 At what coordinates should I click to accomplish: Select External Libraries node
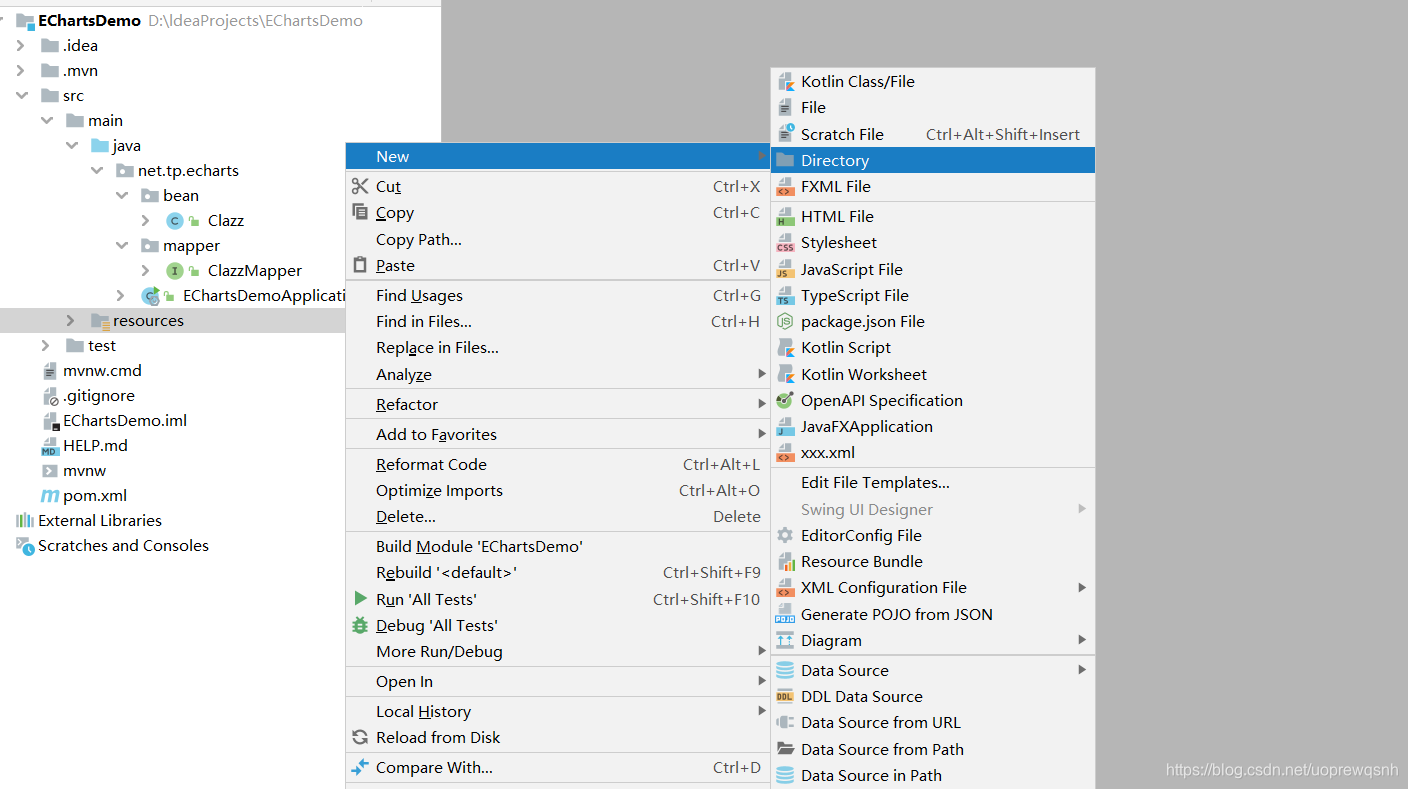pos(100,521)
